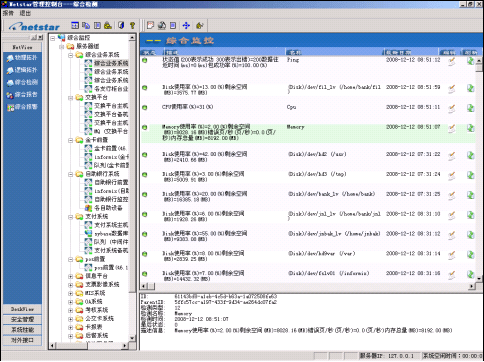Image resolution: width=484 pixels, height=362 pixels.
Task: Click the note page with red mark icon
Action: tap(151, 25)
